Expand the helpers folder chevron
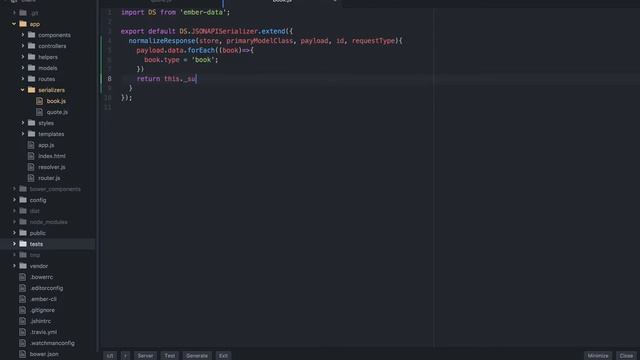 coord(23,57)
